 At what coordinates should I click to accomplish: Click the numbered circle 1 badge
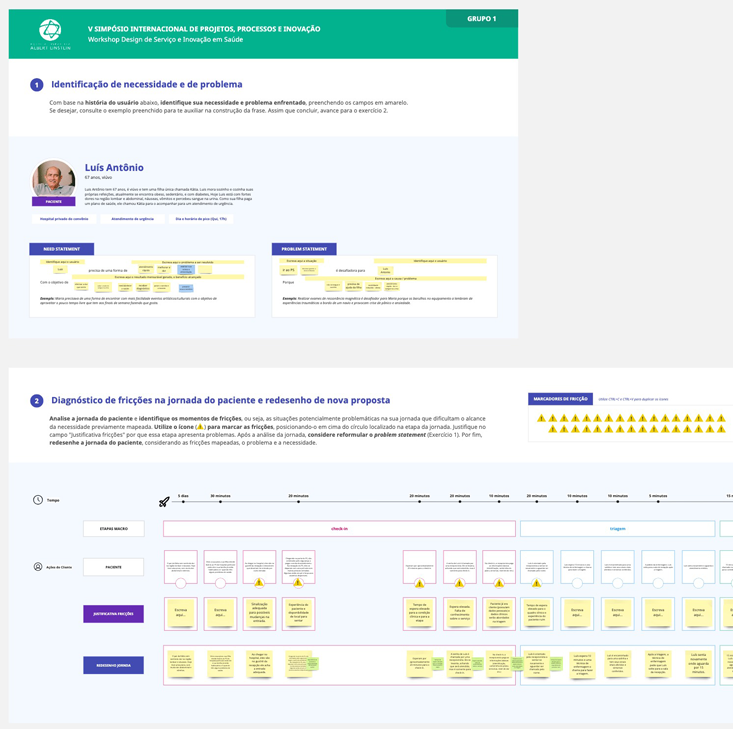37,85
